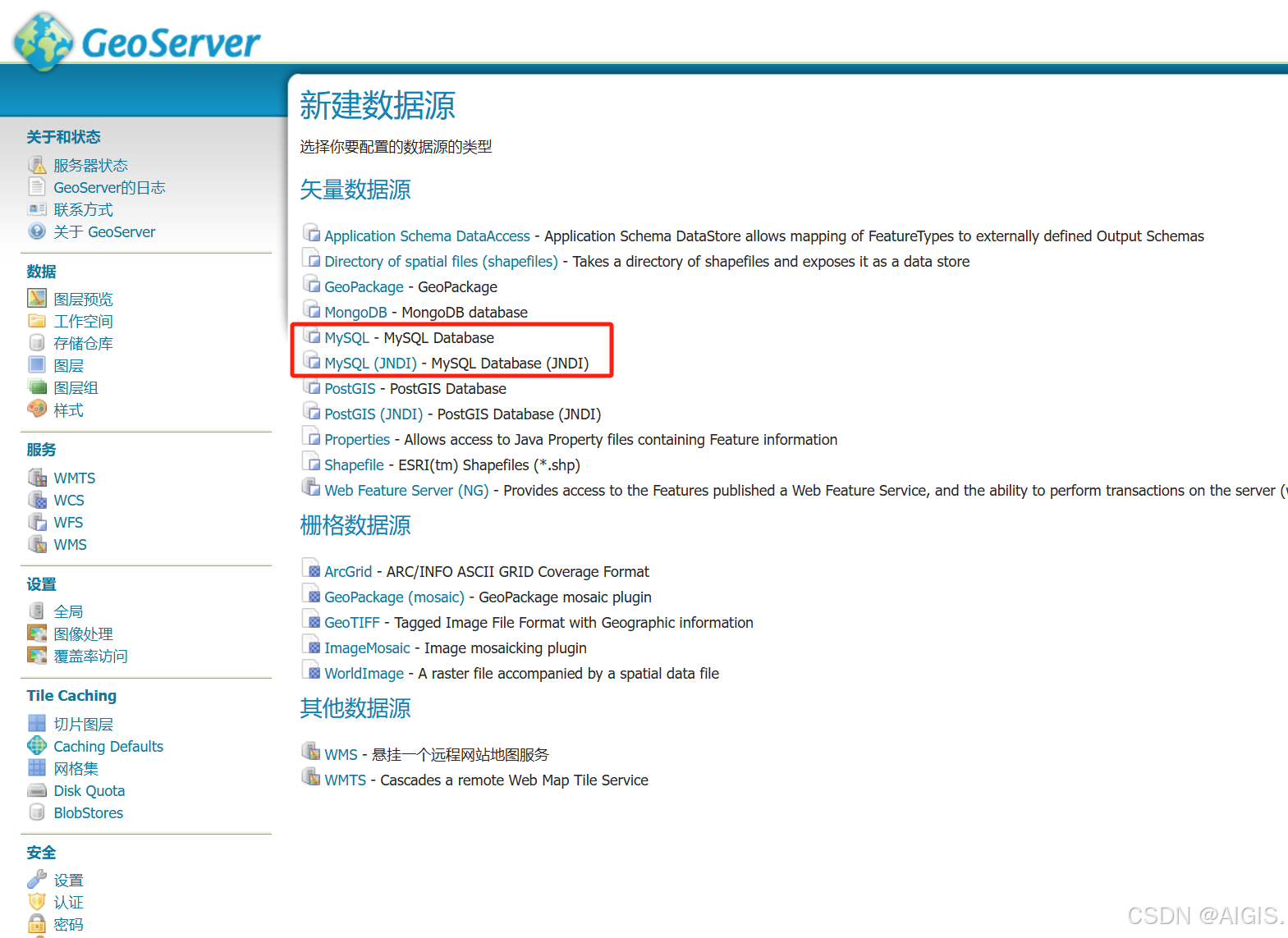This screenshot has height=938, width=1288.
Task: Select the MySQL data source link
Action: tap(346, 338)
